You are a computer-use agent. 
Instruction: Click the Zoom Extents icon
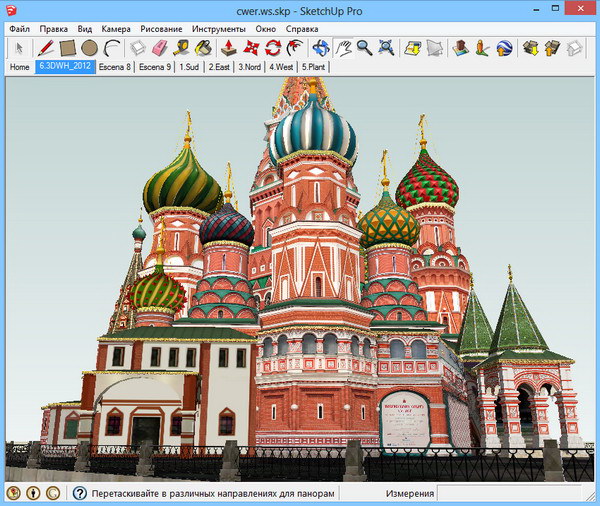click(x=387, y=47)
